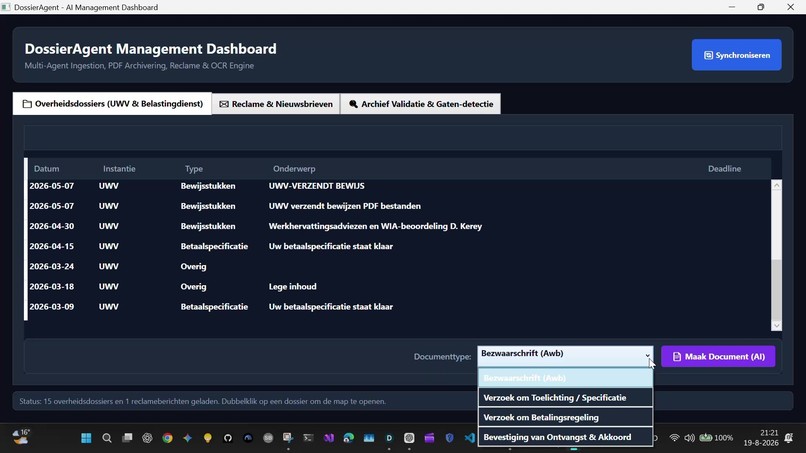Open the clock showing 21:21 in the tray
This screenshot has height=453, width=806.
pyautogui.click(x=761, y=438)
